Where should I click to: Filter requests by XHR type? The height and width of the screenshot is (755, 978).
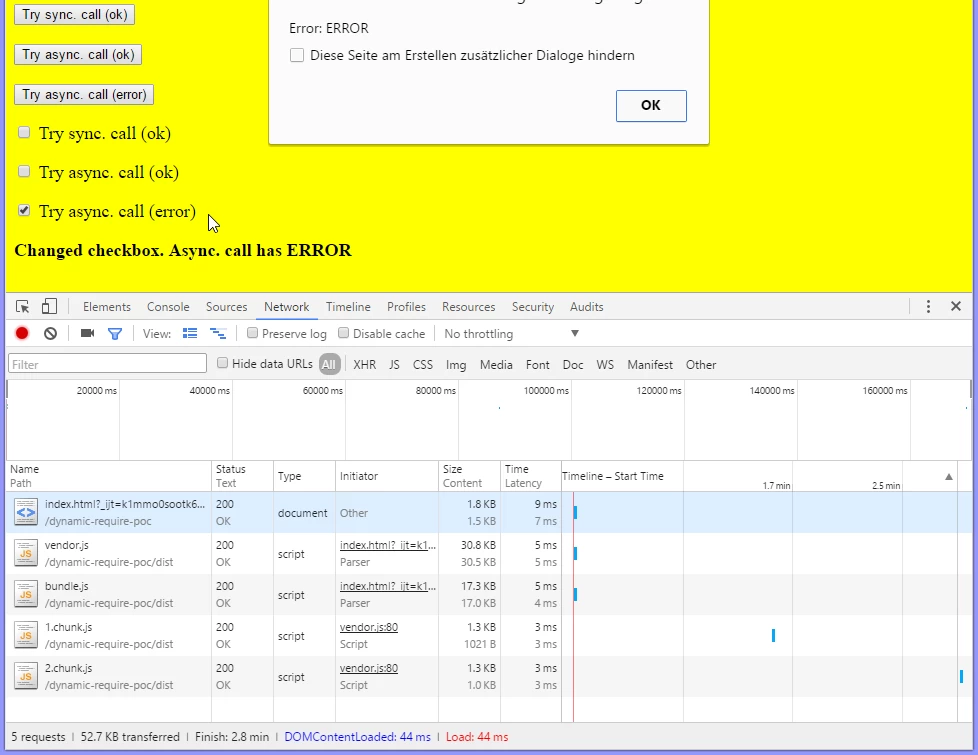[x=364, y=365]
